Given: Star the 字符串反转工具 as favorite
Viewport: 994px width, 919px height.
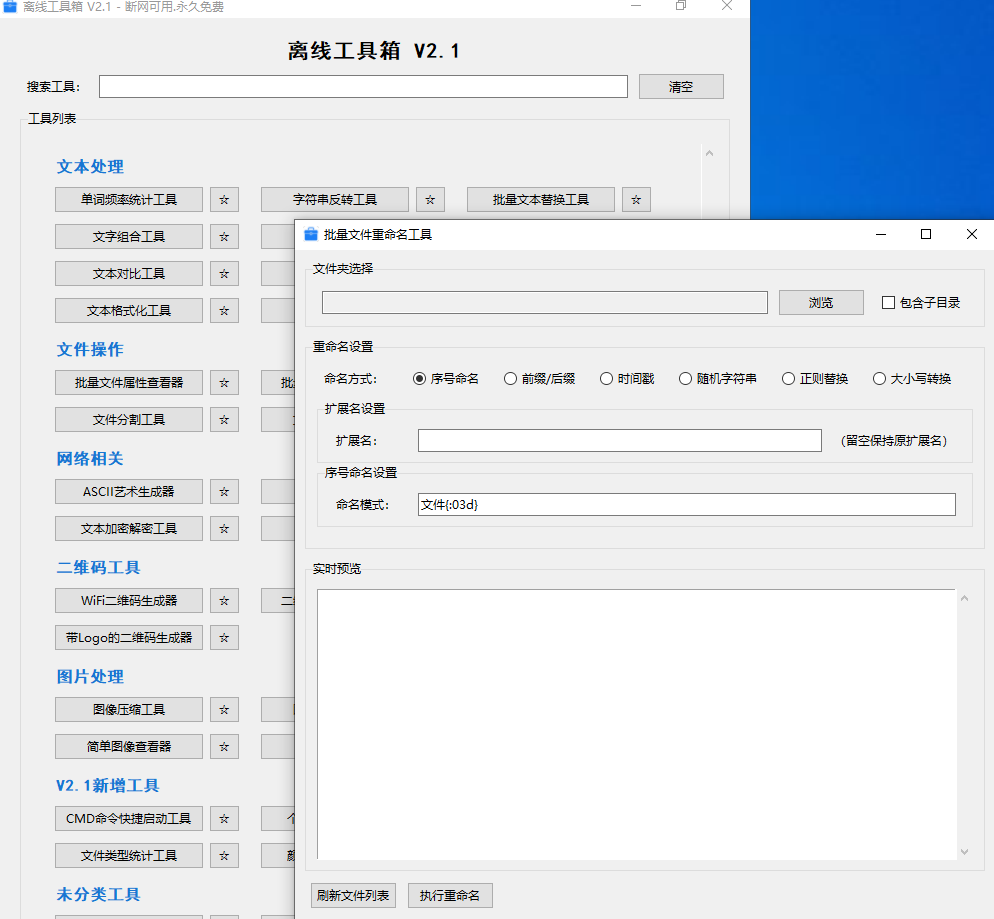Looking at the screenshot, I should (x=430, y=199).
